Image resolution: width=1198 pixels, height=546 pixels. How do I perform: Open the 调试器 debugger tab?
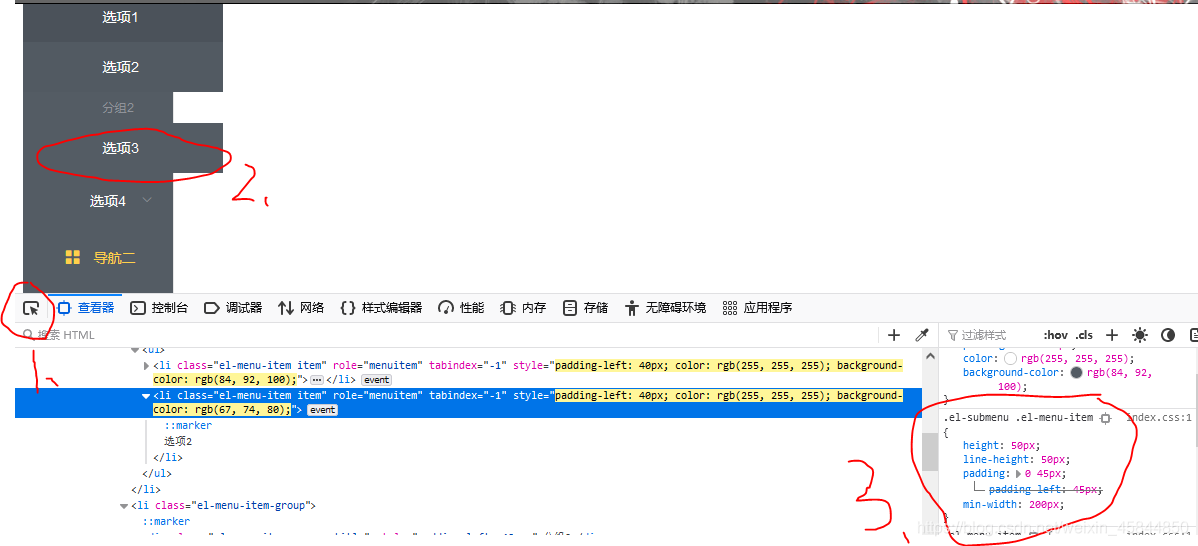(233, 308)
